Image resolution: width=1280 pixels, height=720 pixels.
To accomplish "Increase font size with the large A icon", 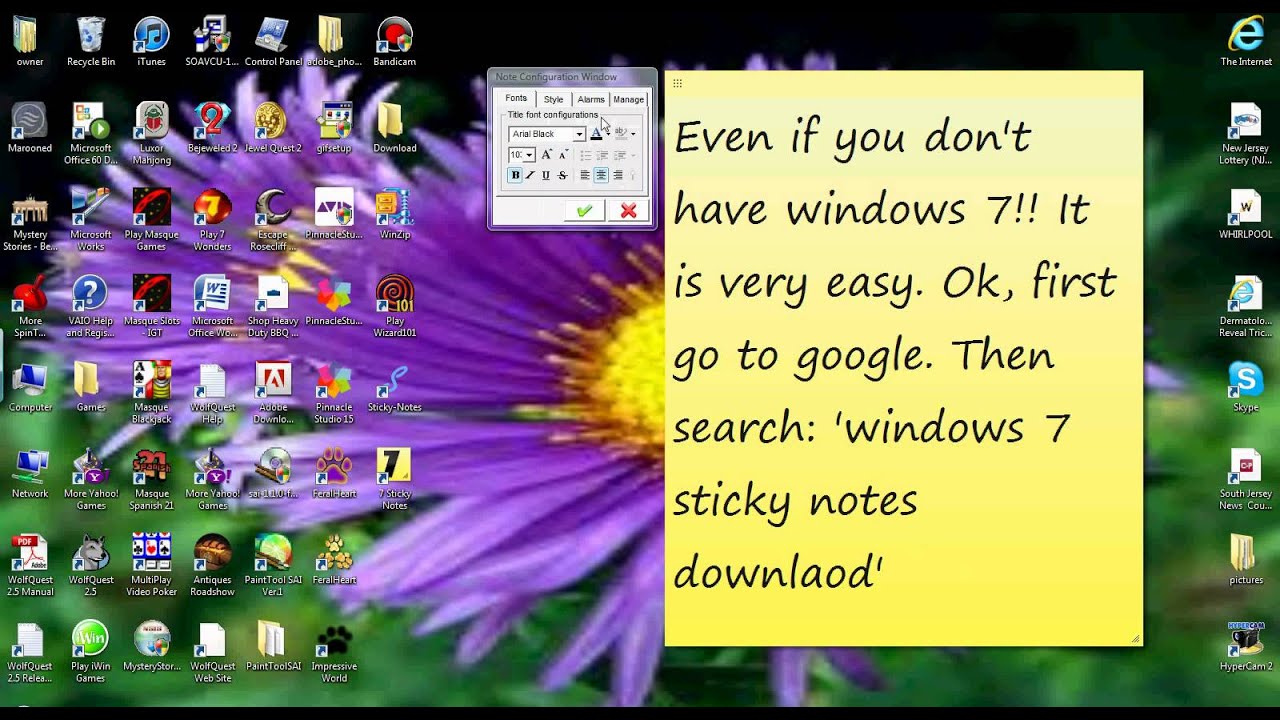I will click(x=546, y=155).
